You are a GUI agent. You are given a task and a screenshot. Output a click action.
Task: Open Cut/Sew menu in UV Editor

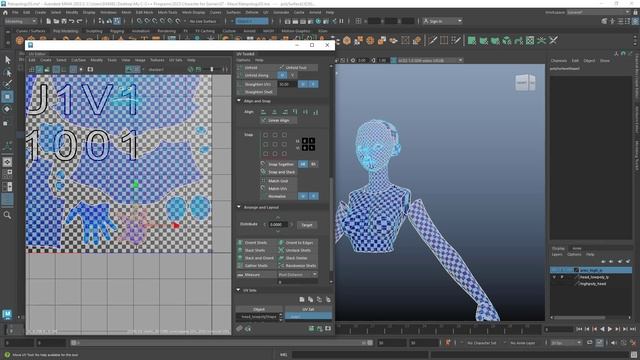coord(79,60)
